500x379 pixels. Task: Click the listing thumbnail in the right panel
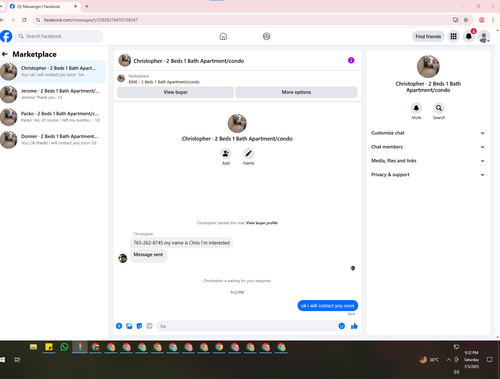(x=428, y=66)
